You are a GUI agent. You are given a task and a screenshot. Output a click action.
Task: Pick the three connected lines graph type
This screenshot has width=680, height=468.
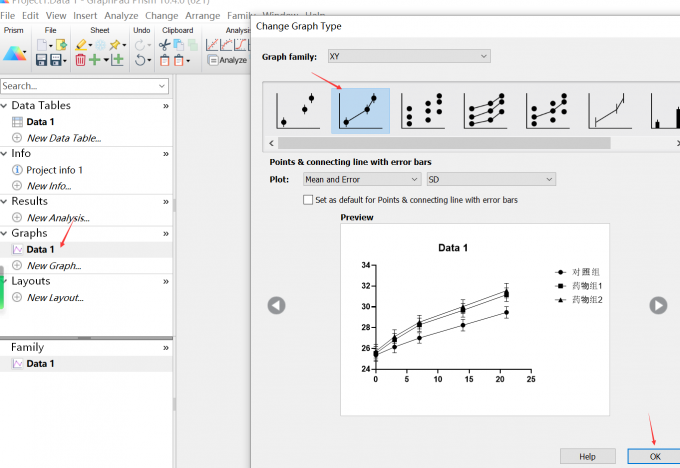[485, 111]
